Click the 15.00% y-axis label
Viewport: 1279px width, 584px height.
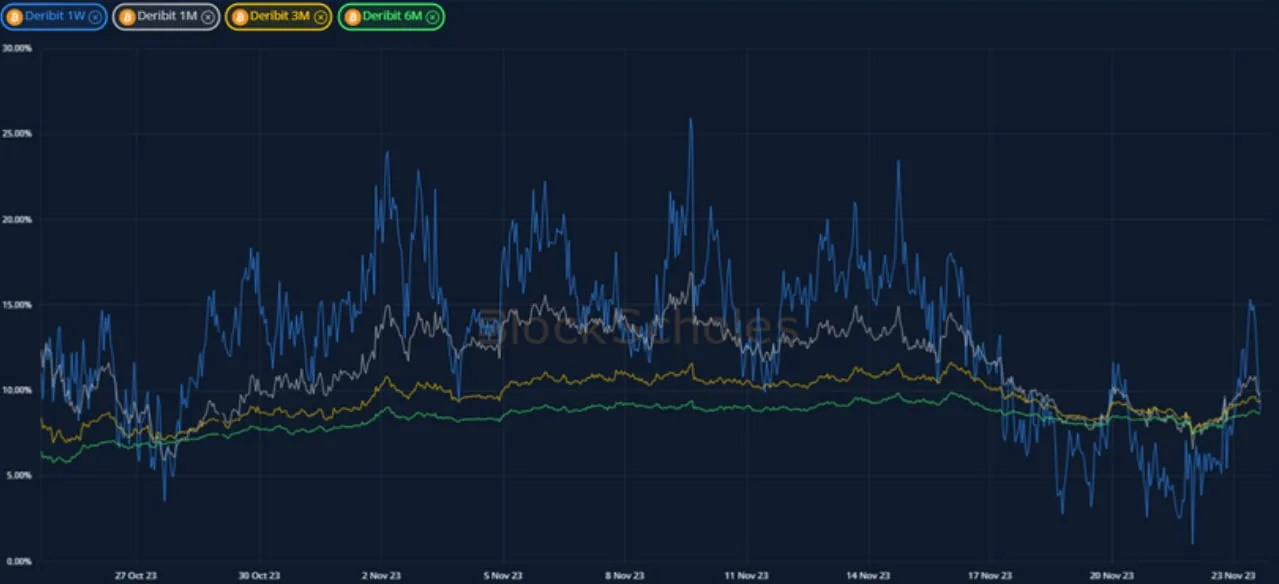pyautogui.click(x=17, y=304)
